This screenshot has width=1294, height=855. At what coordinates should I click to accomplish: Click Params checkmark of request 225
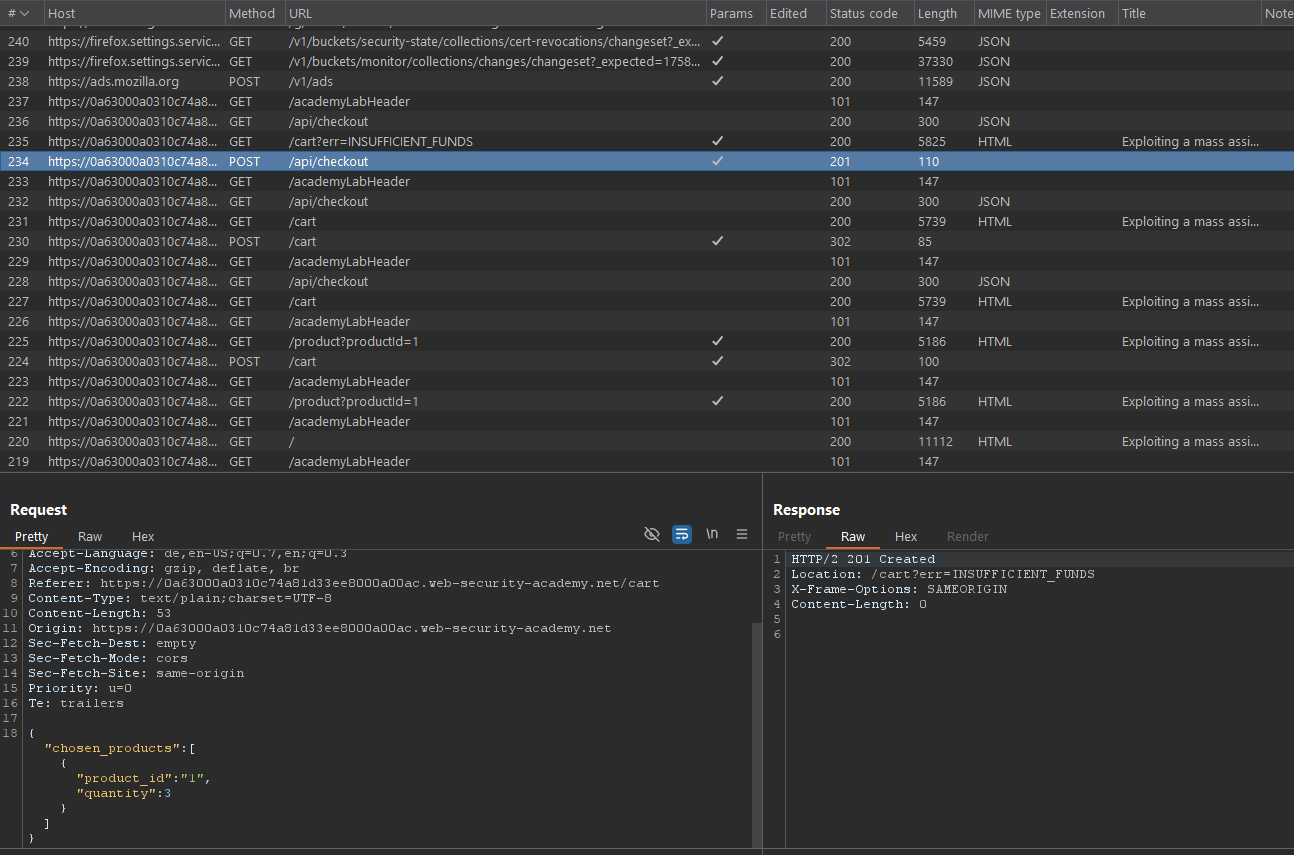717,342
